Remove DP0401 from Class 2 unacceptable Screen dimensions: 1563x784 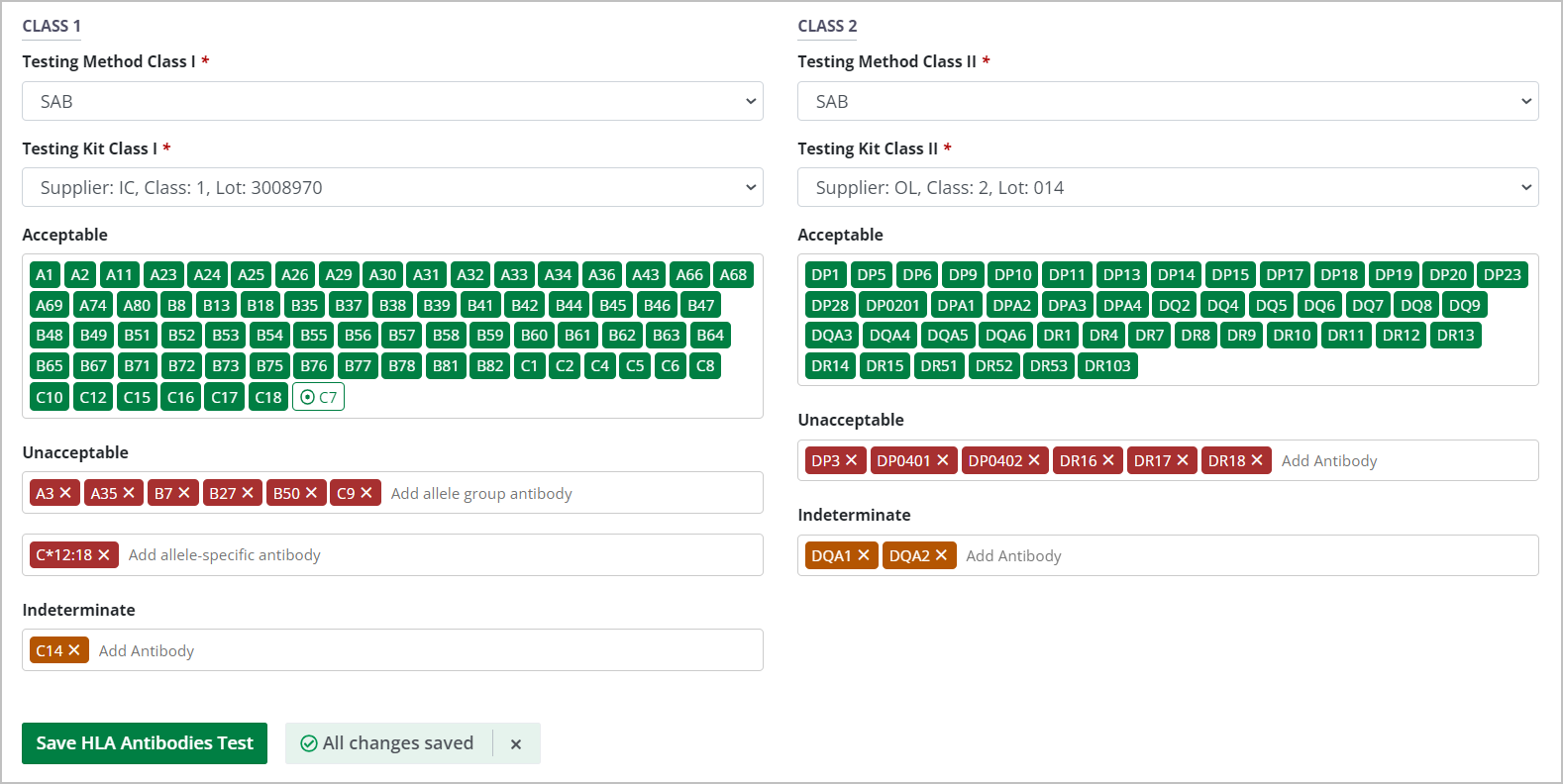click(943, 460)
